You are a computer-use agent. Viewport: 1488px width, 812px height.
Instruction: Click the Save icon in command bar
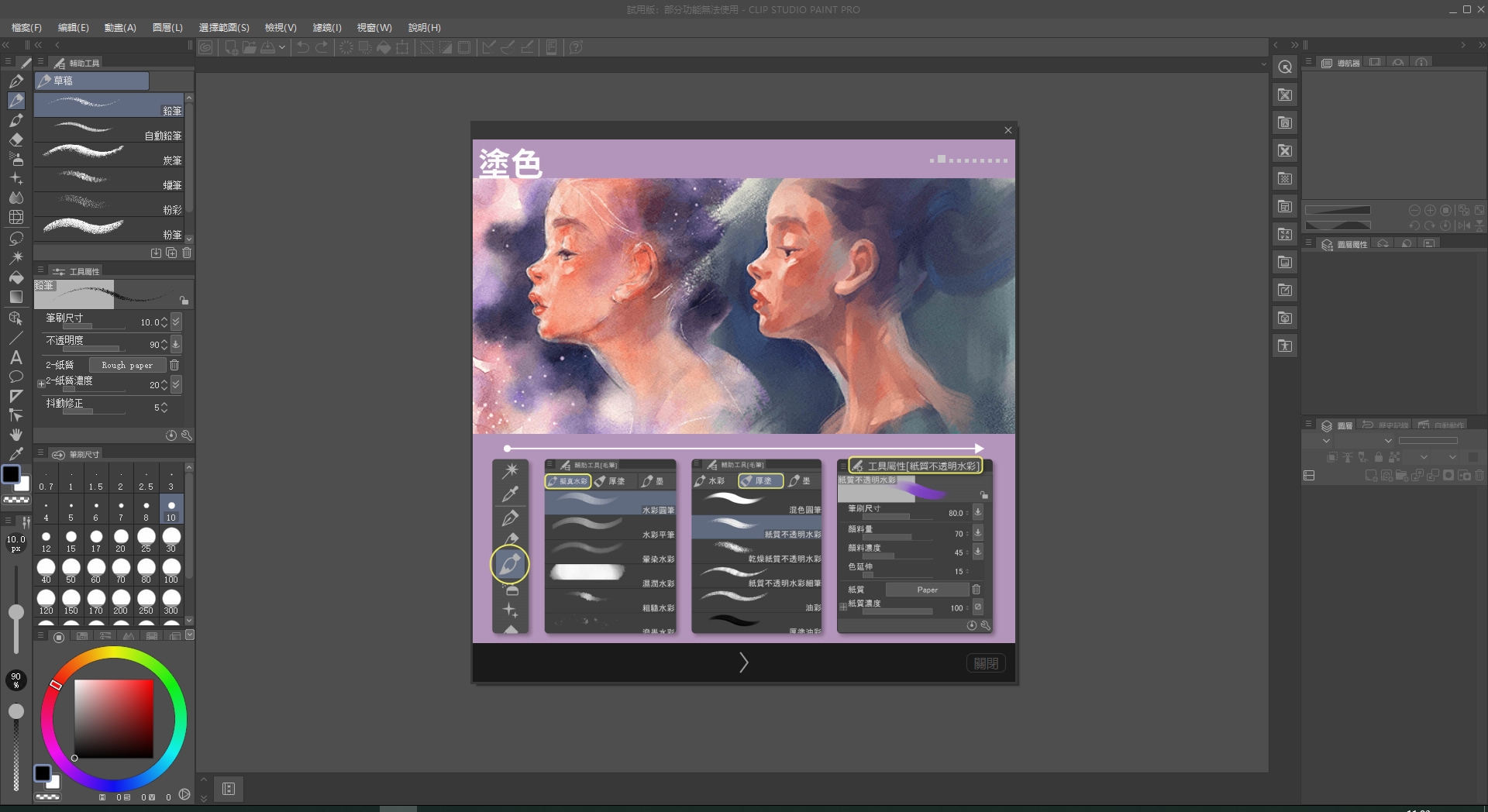coord(267,47)
